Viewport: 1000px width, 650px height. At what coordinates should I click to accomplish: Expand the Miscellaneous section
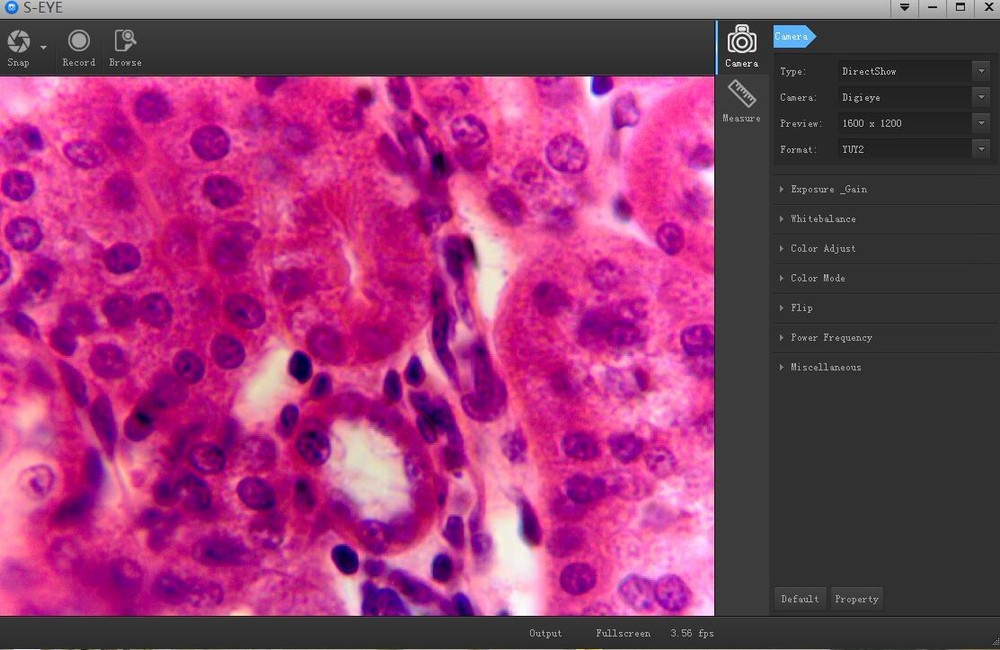pos(825,368)
